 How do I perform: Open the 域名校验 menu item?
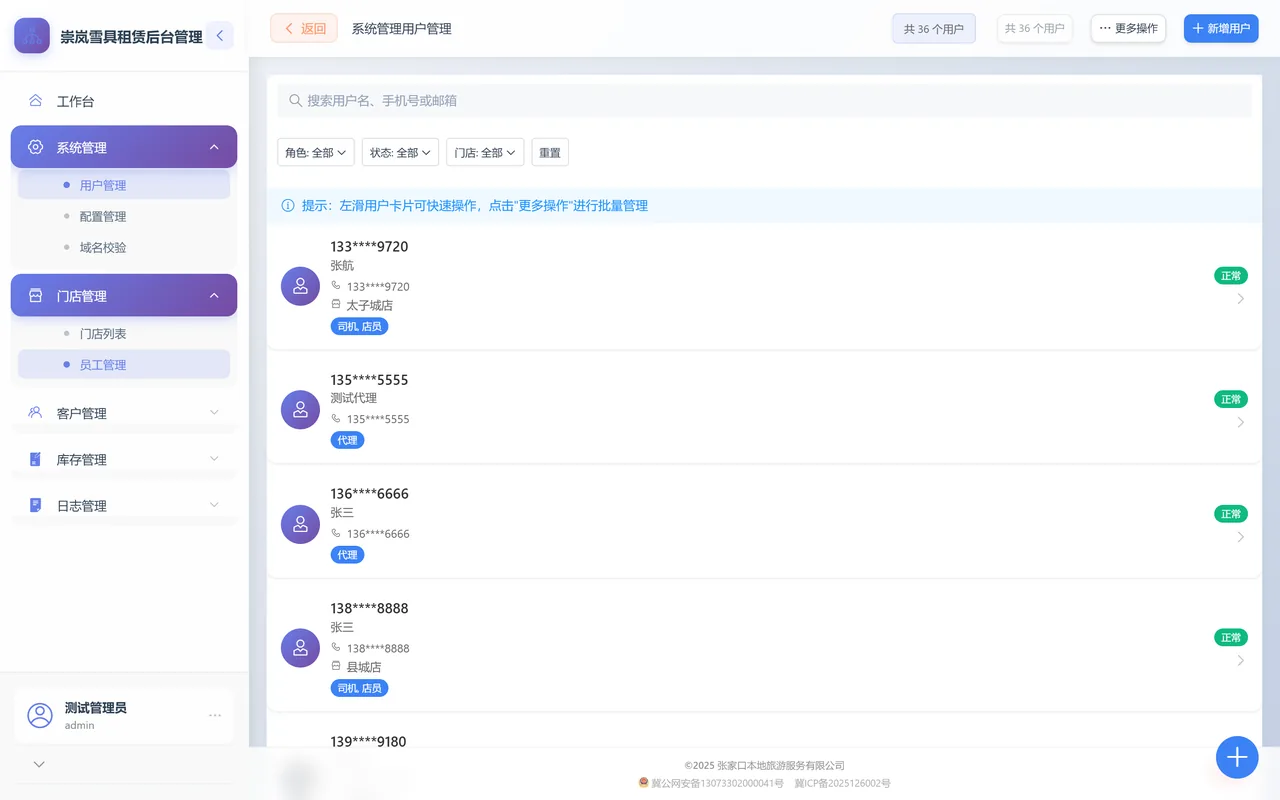[124, 247]
